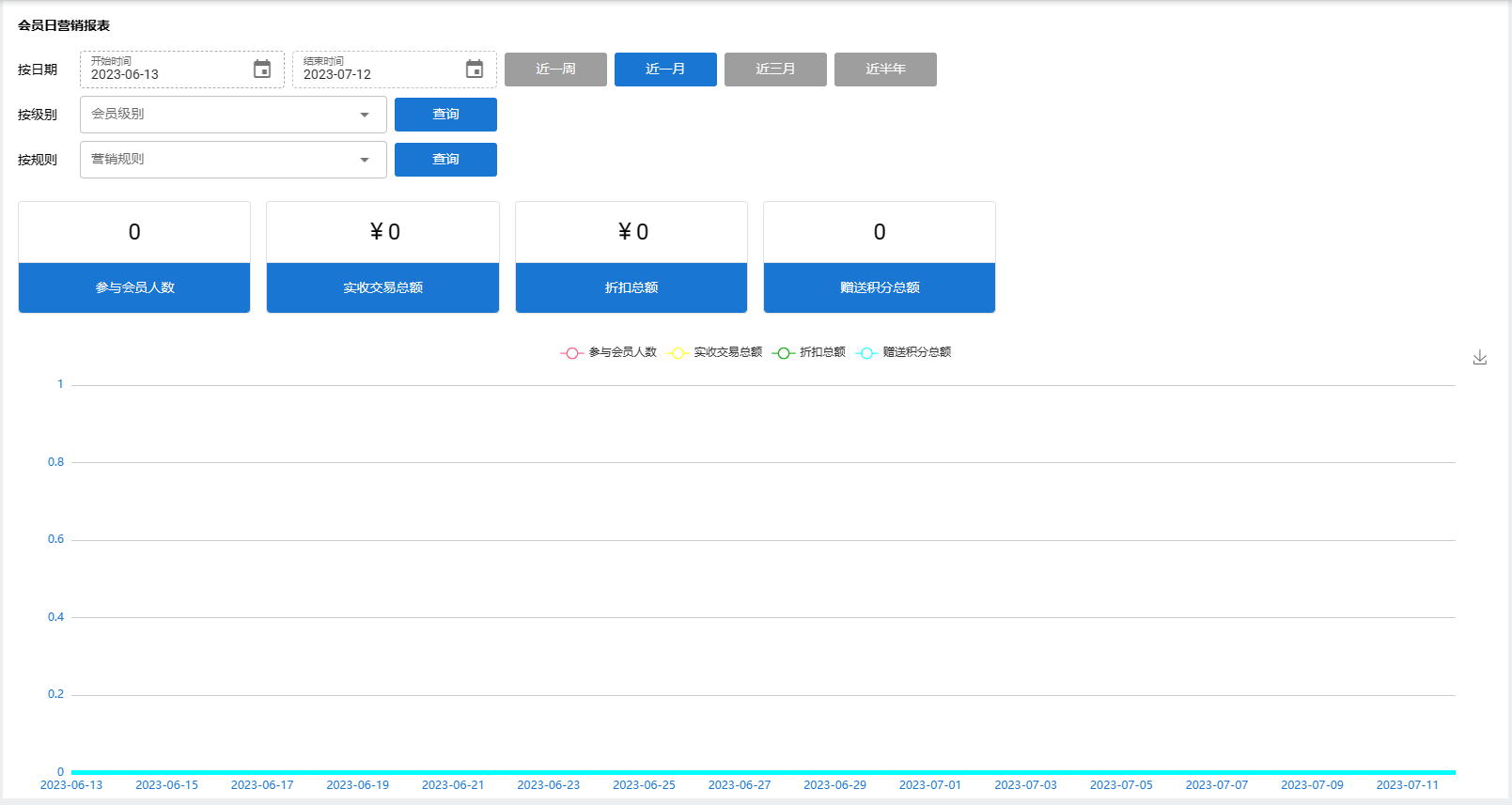Image resolution: width=1512 pixels, height=805 pixels.
Task: Toggle 实收交易总额 legend series
Action: [x=715, y=352]
